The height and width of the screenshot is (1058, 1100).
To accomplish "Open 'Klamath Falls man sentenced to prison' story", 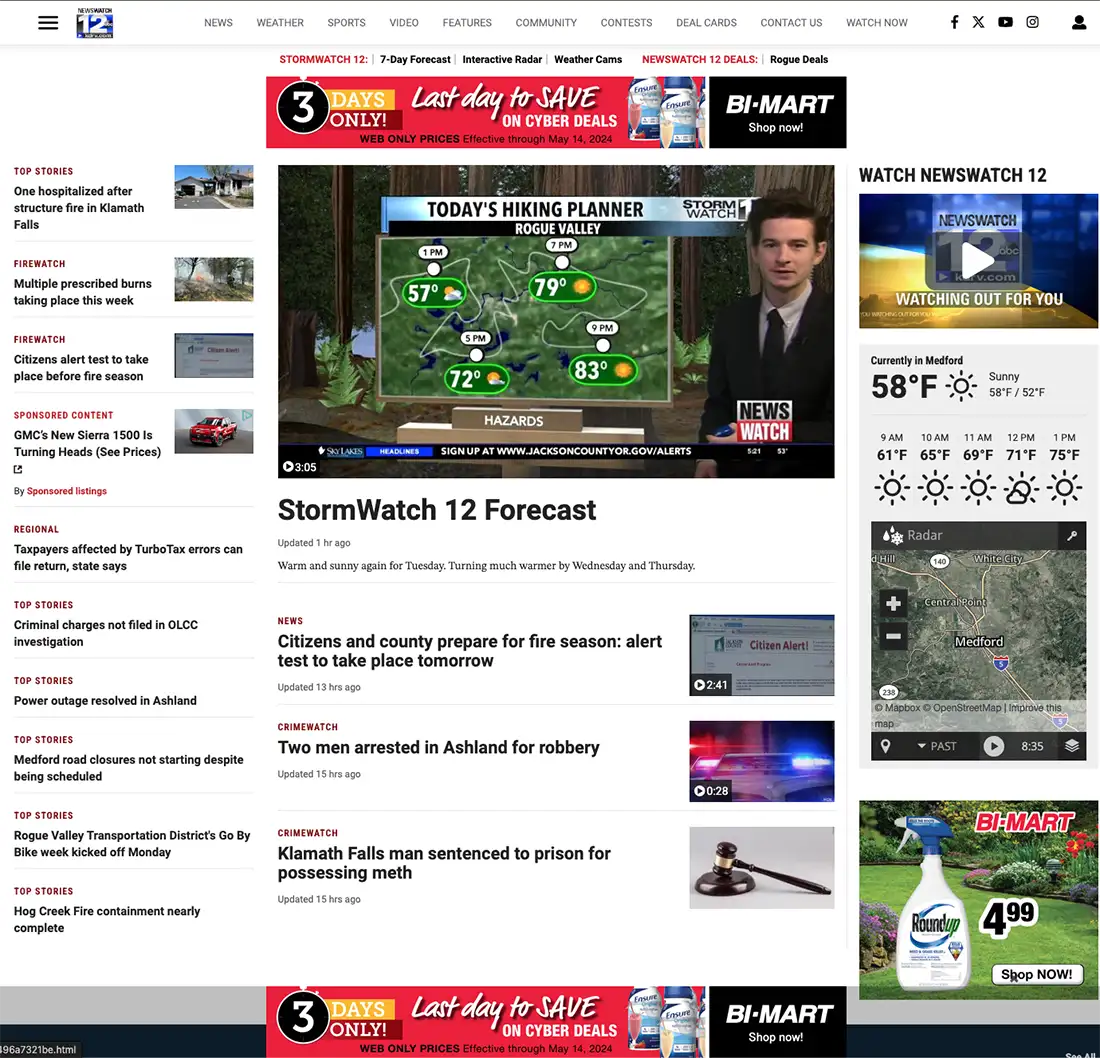I will click(445, 863).
